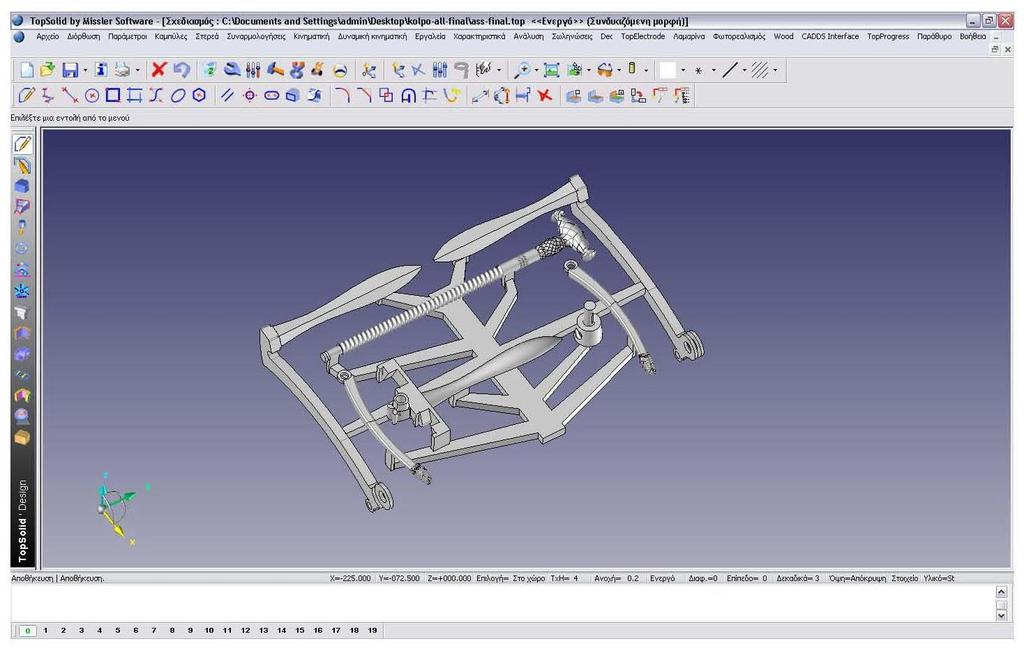Viewport: 1024px width, 655px height.
Task: Open the CADDS Interface menu
Action: click(x=830, y=37)
